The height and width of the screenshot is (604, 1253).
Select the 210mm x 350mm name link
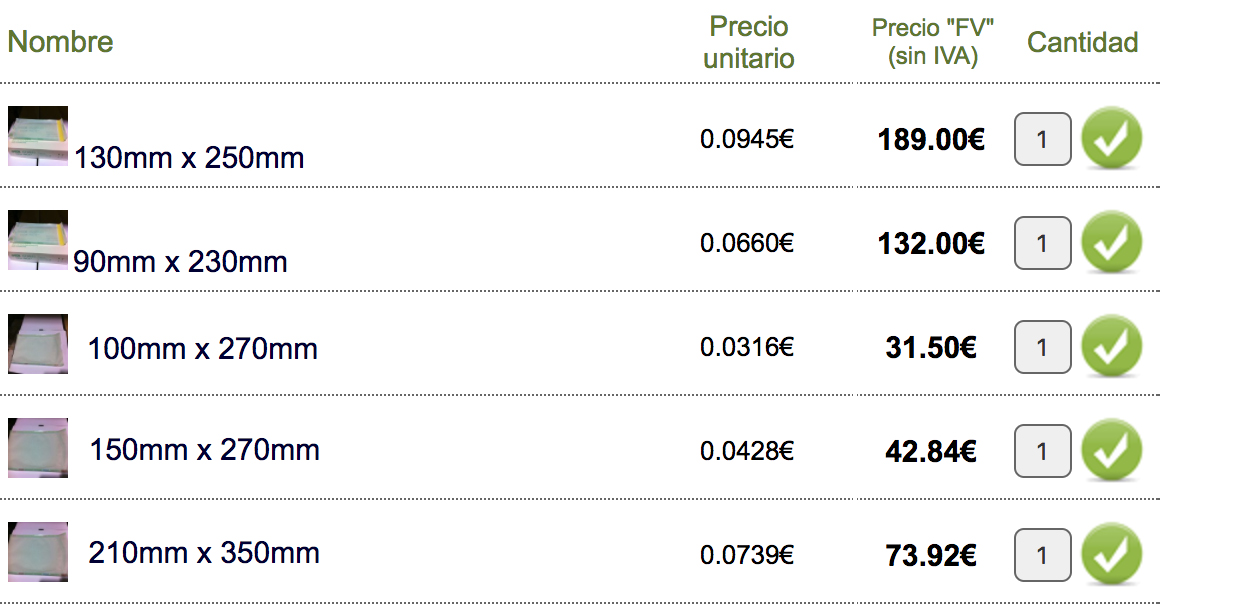tap(204, 553)
